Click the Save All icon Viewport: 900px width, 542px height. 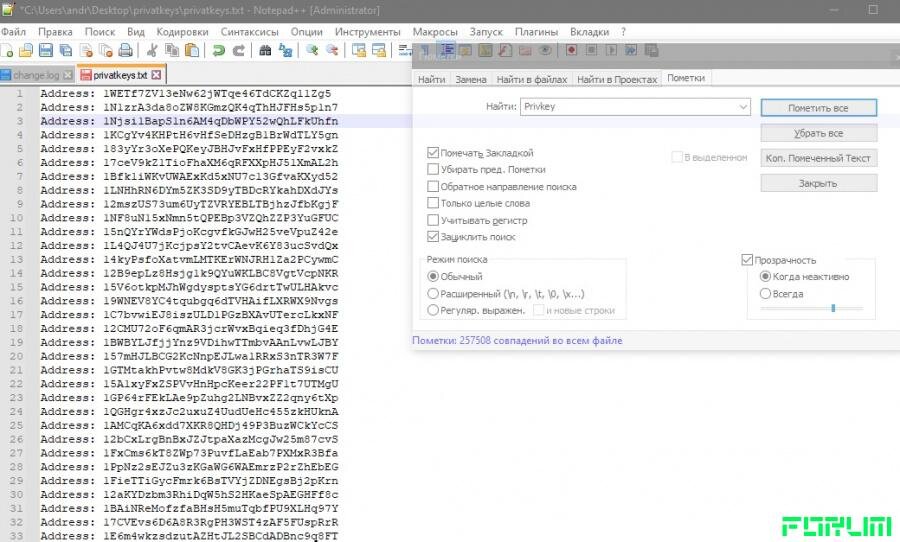click(x=65, y=51)
